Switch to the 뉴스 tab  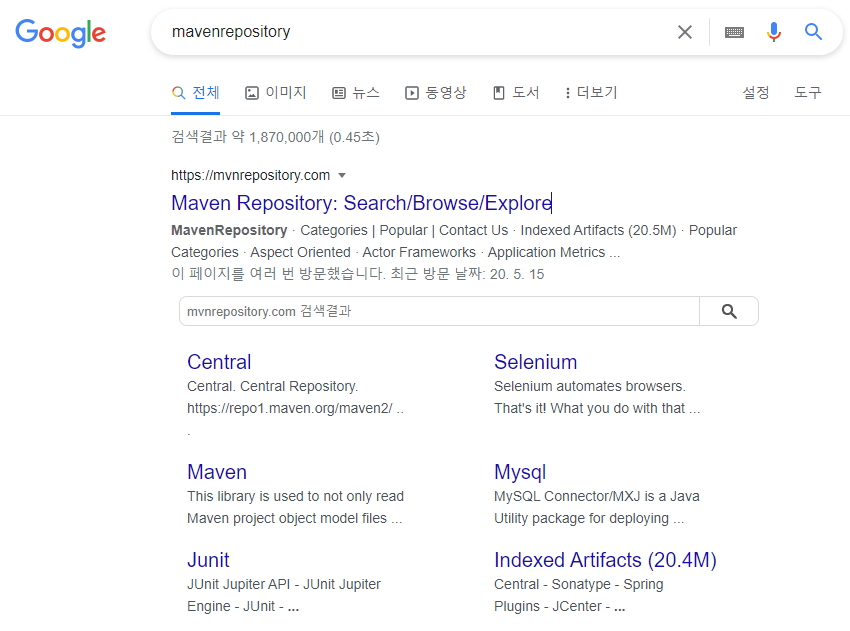click(x=356, y=93)
